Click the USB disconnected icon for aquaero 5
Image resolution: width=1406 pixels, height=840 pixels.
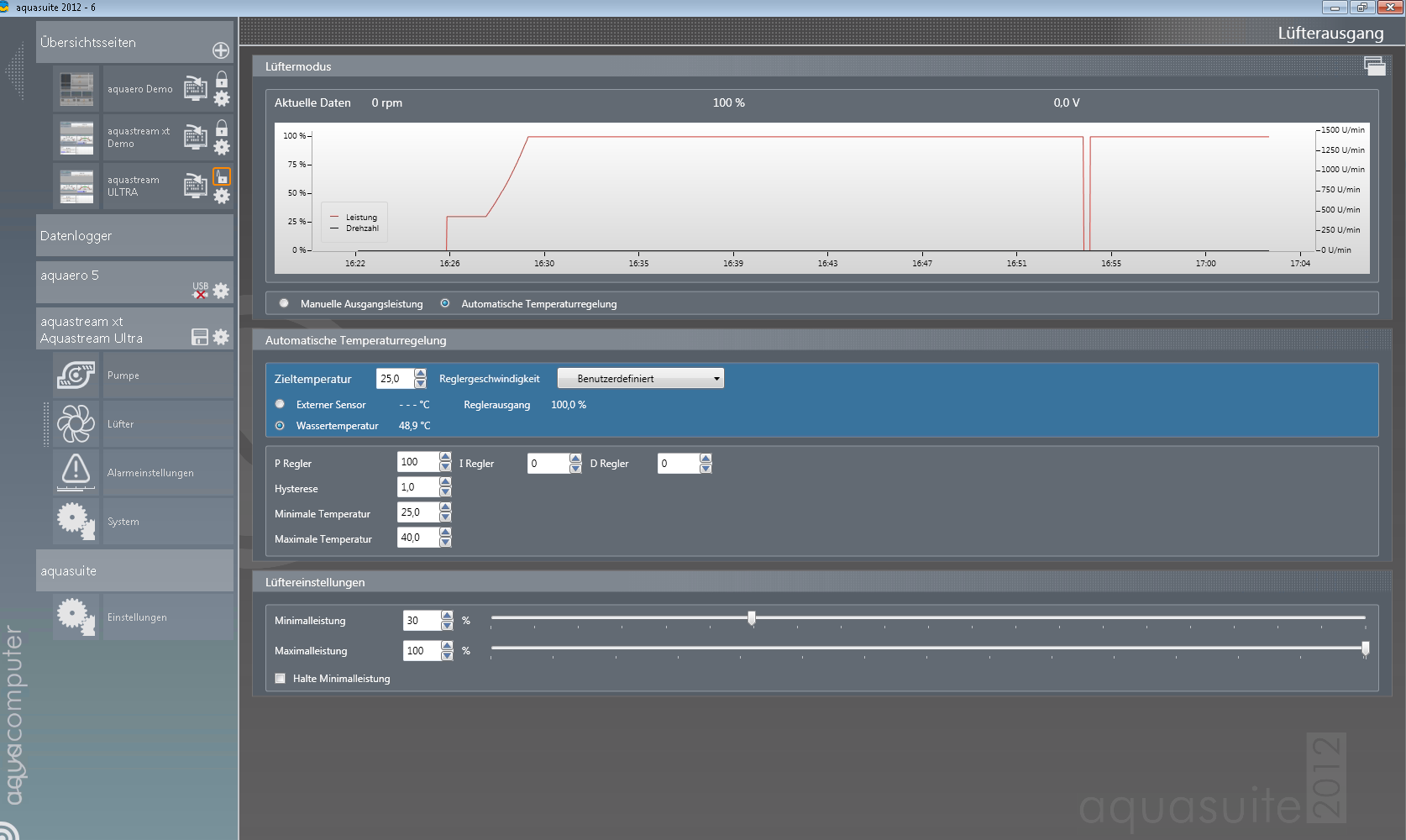pyautogui.click(x=200, y=291)
